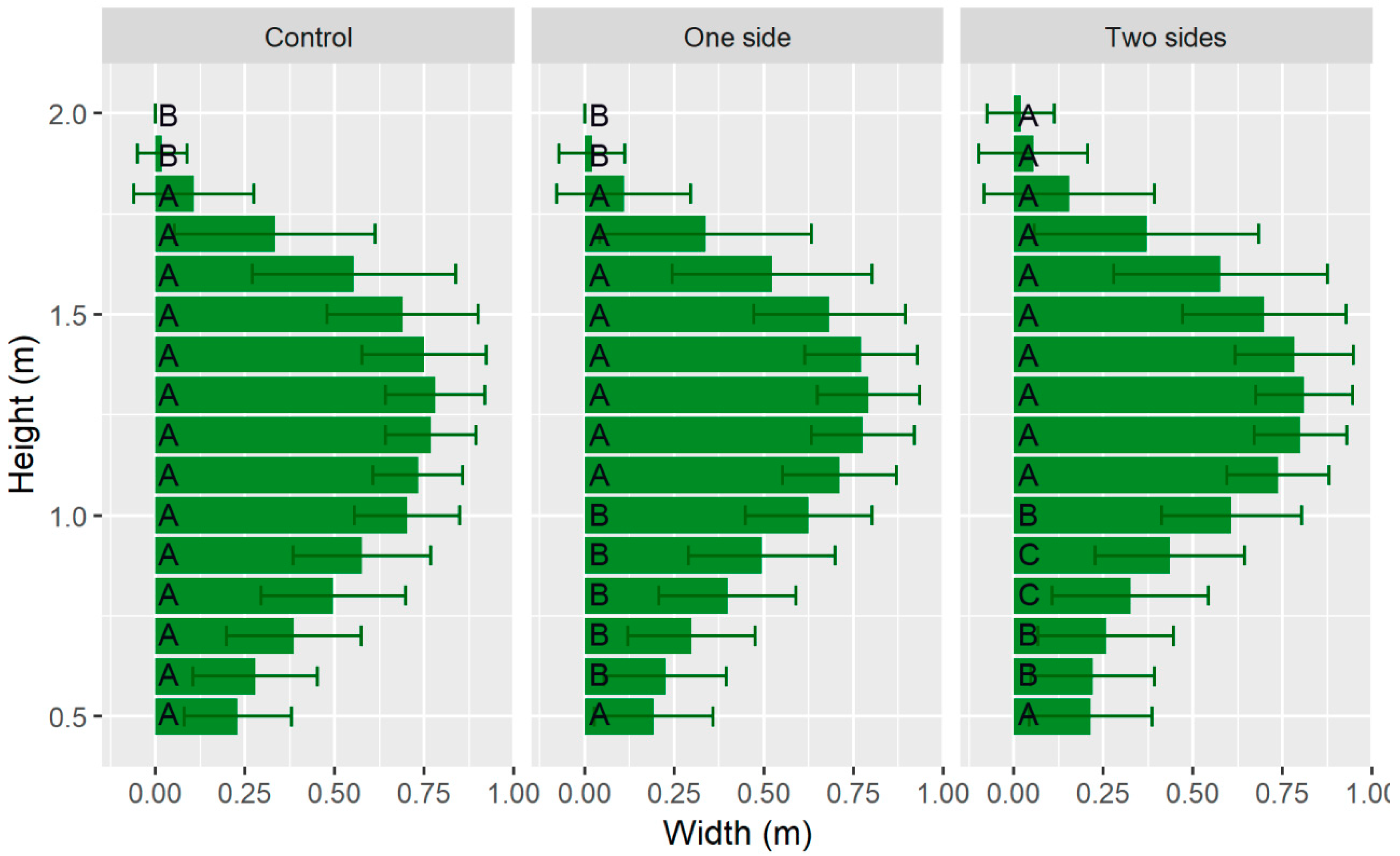
Task: Click the 2.0 height axis tick label
Action: pos(67,114)
